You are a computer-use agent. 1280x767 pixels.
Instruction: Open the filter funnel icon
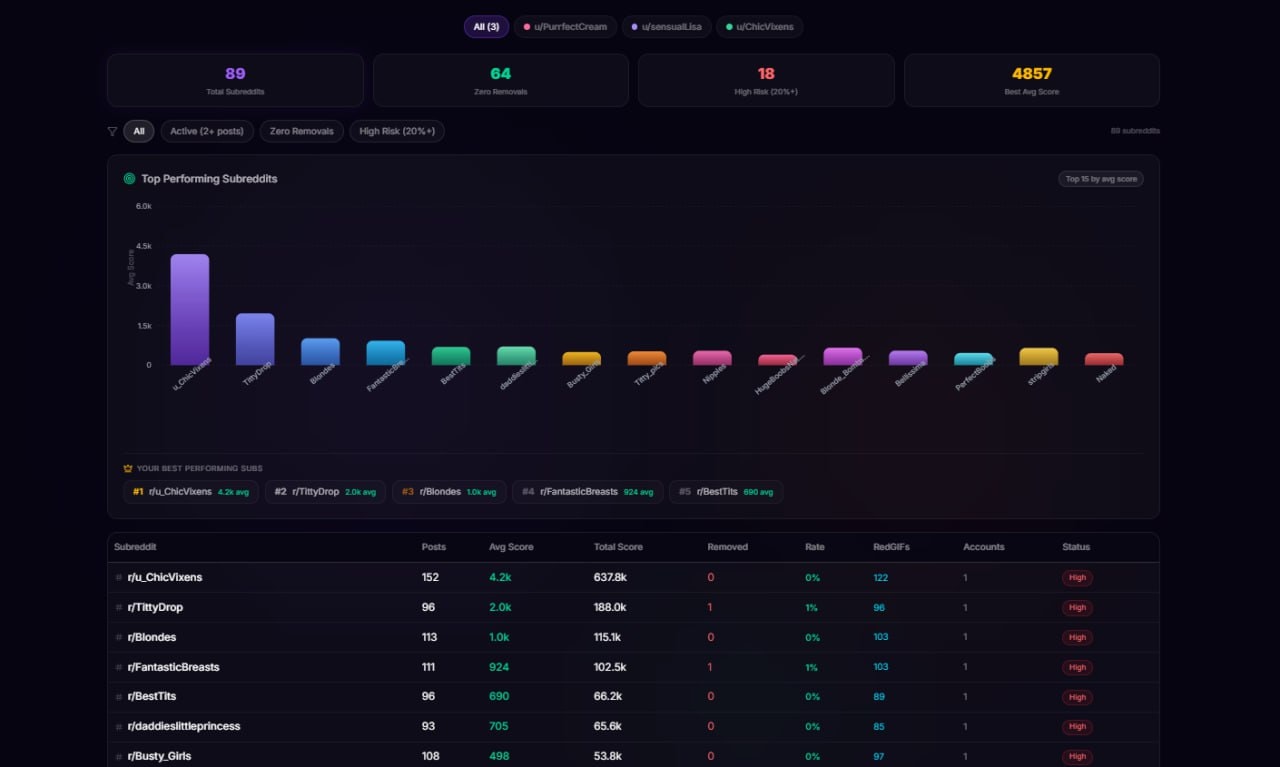point(112,130)
